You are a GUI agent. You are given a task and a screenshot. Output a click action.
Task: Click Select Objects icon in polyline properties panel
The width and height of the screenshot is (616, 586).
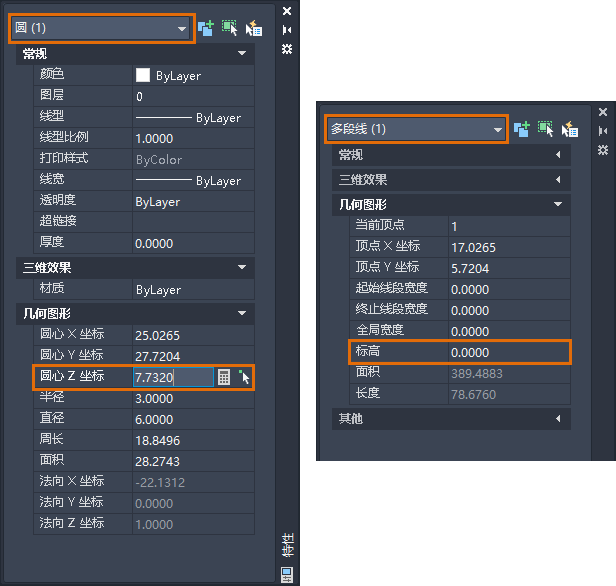click(546, 129)
